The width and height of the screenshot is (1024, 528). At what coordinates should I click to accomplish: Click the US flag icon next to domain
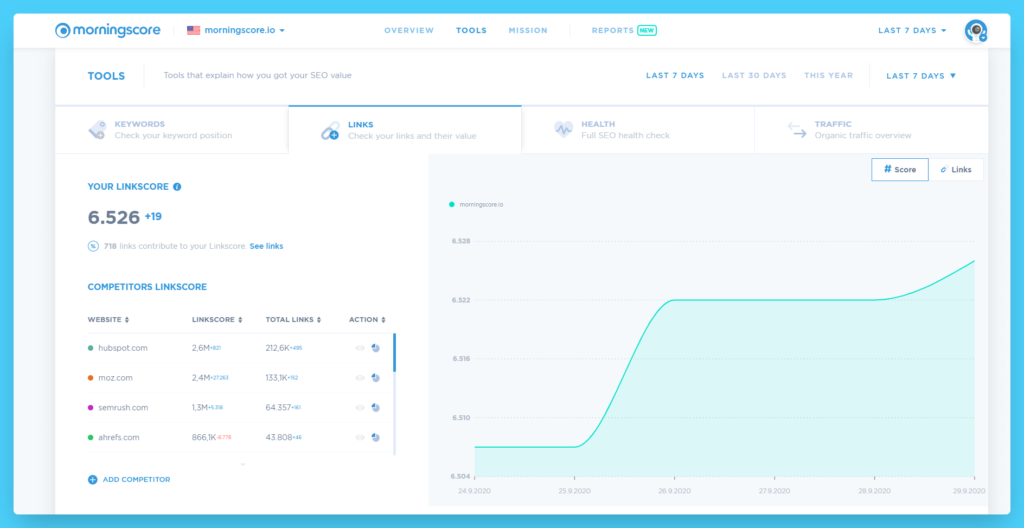tap(193, 30)
